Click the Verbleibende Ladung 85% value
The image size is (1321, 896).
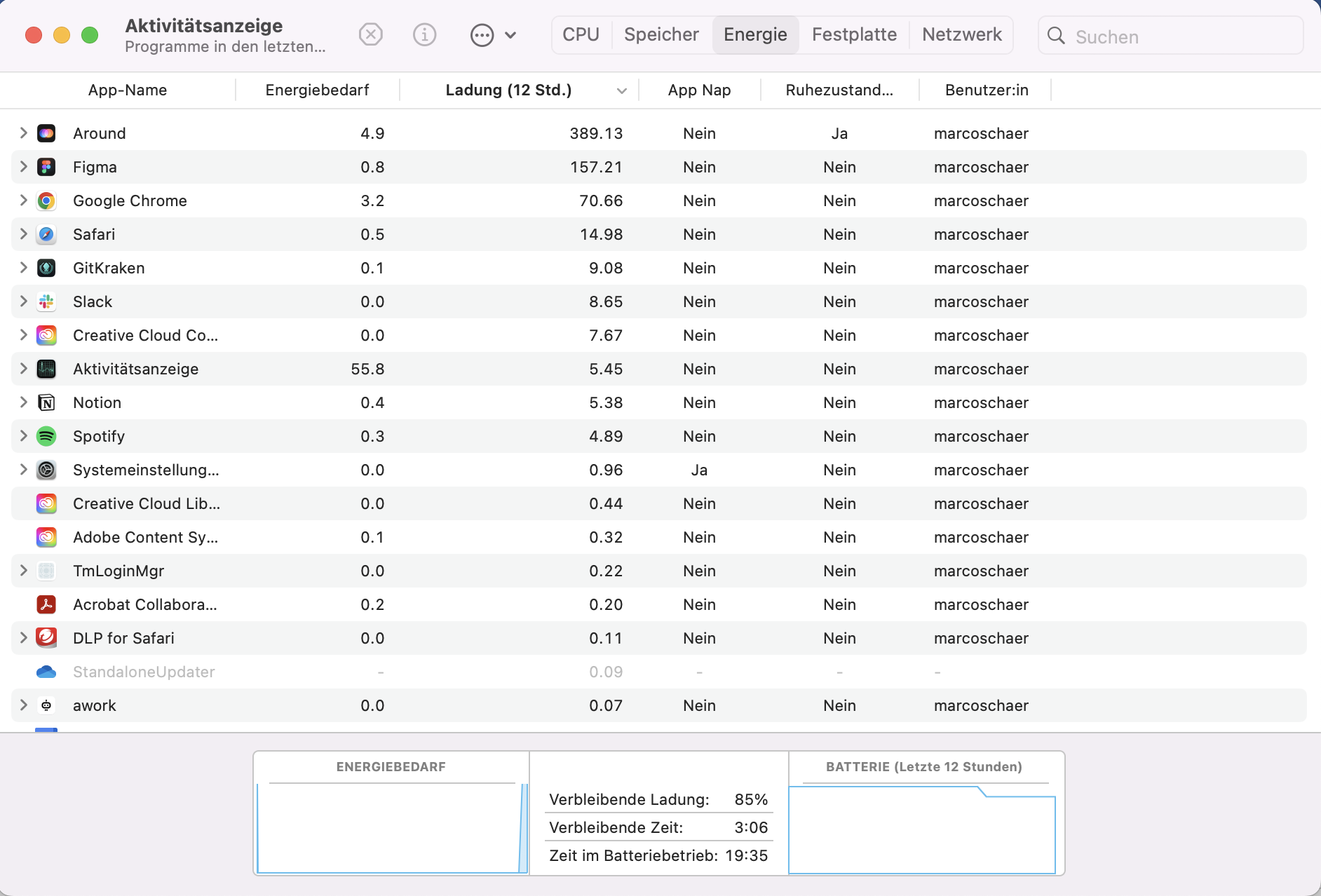751,799
